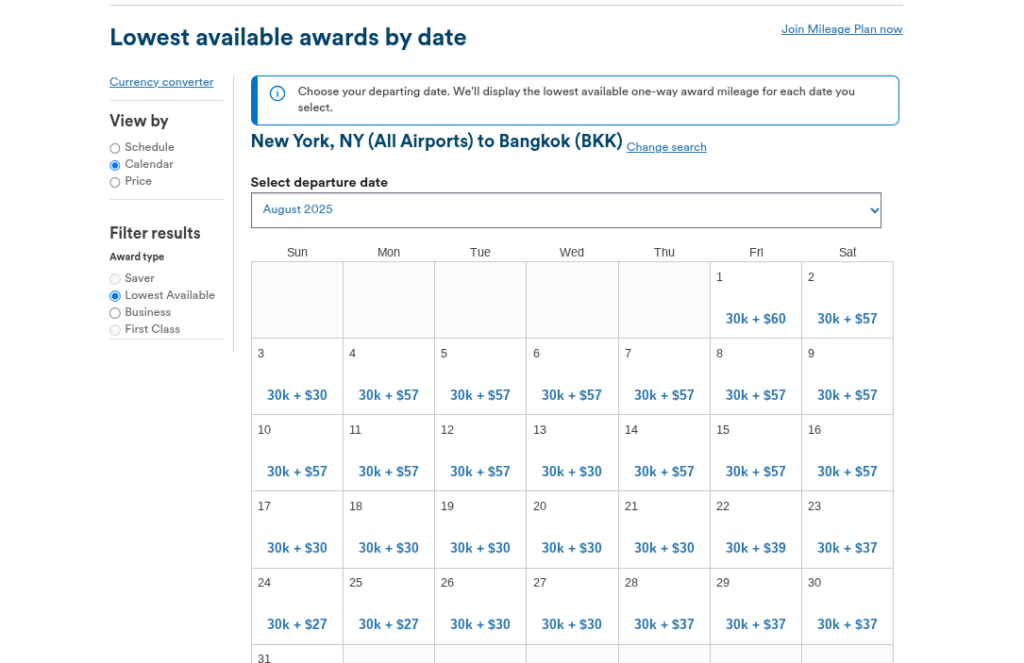
Task: Click the Join Mileage Plan now link
Action: point(841,29)
